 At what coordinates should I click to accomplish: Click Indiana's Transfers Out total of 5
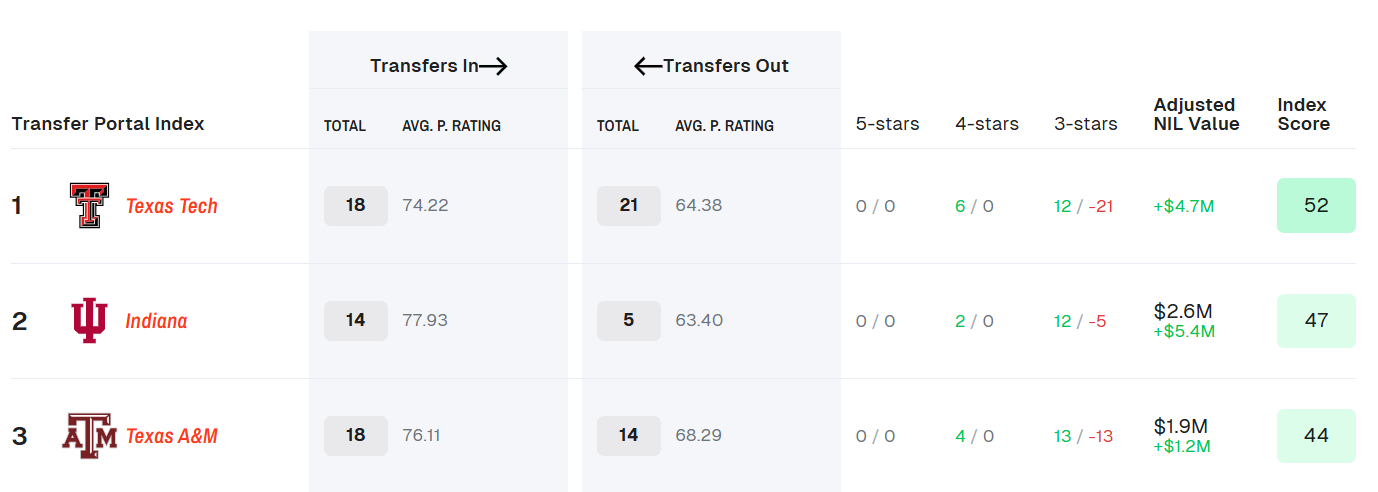pyautogui.click(x=628, y=320)
